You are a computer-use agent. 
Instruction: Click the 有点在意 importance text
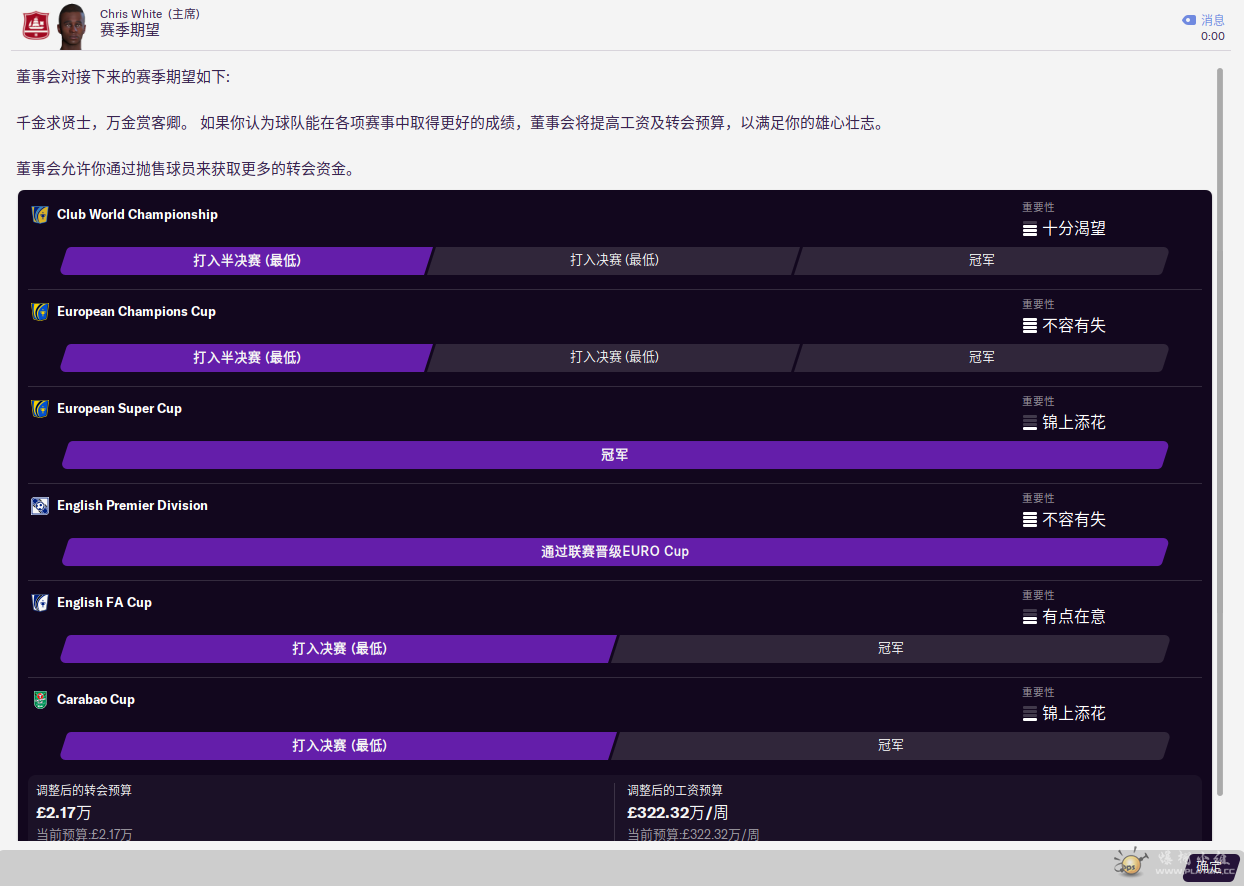[x=1074, y=617]
